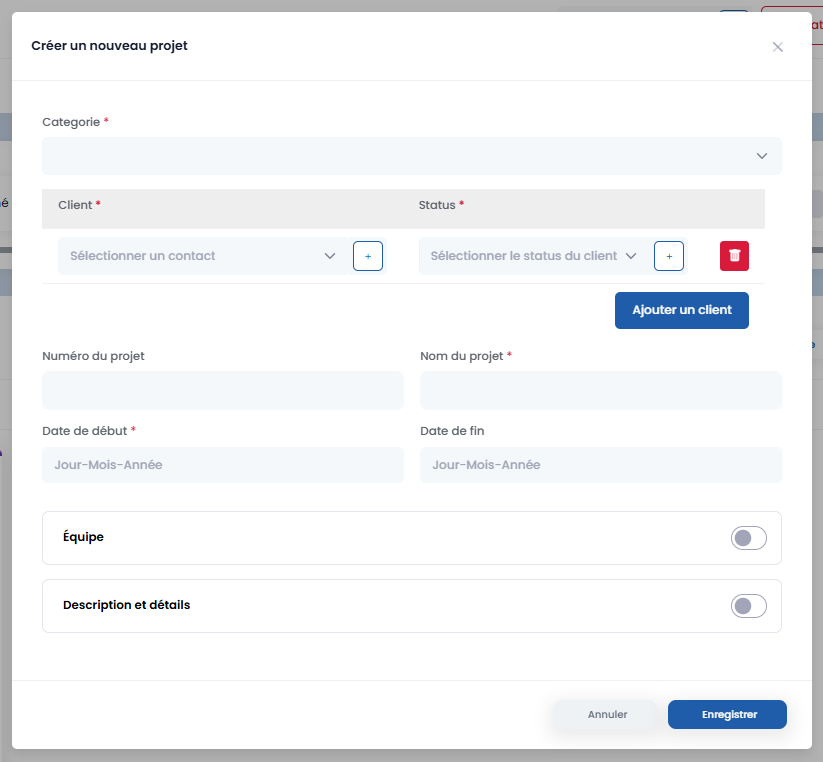823x762 pixels.
Task: Open the Sélectionner un contact dropdown
Action: (190, 256)
